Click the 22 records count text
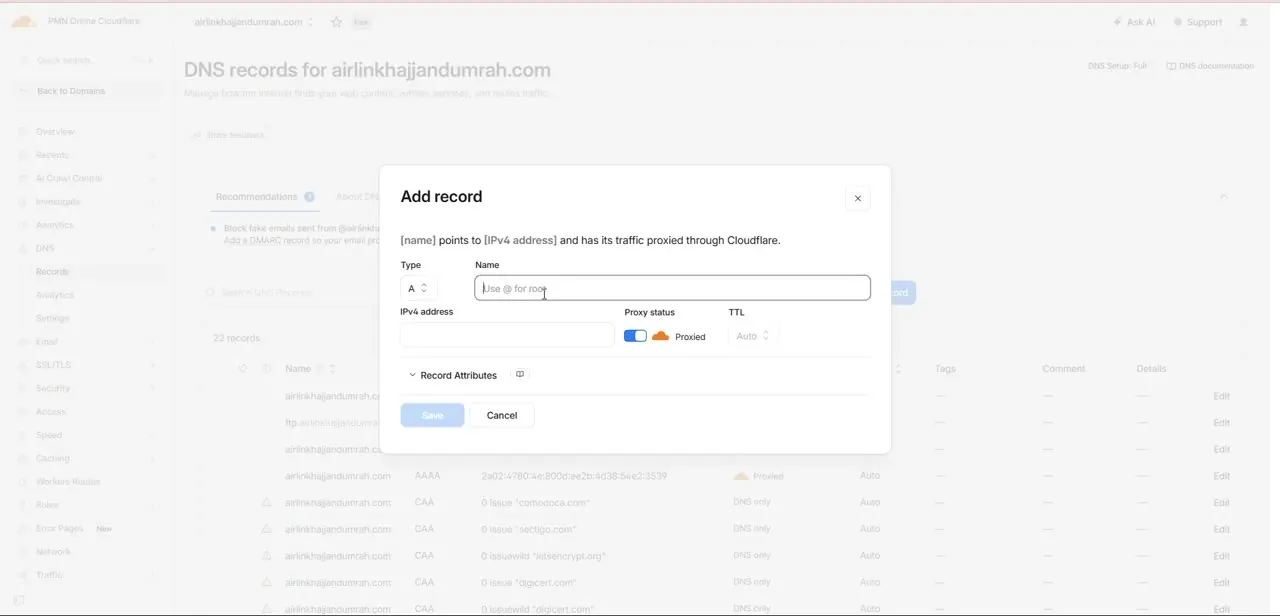 236,338
